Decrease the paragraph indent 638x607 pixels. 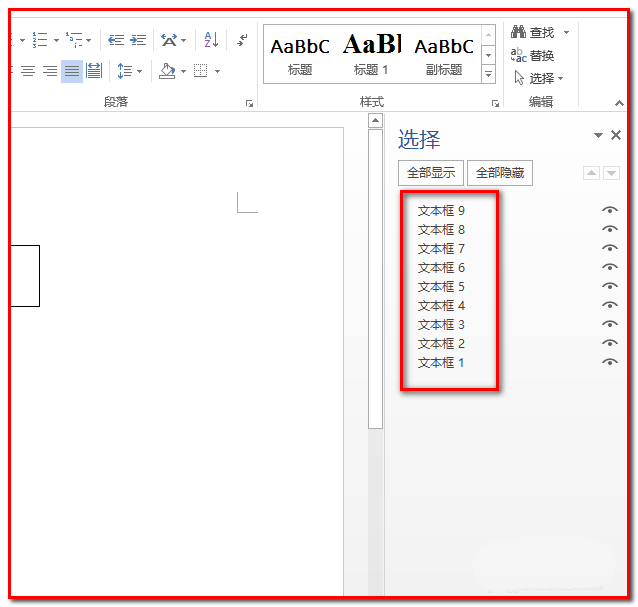coord(116,40)
